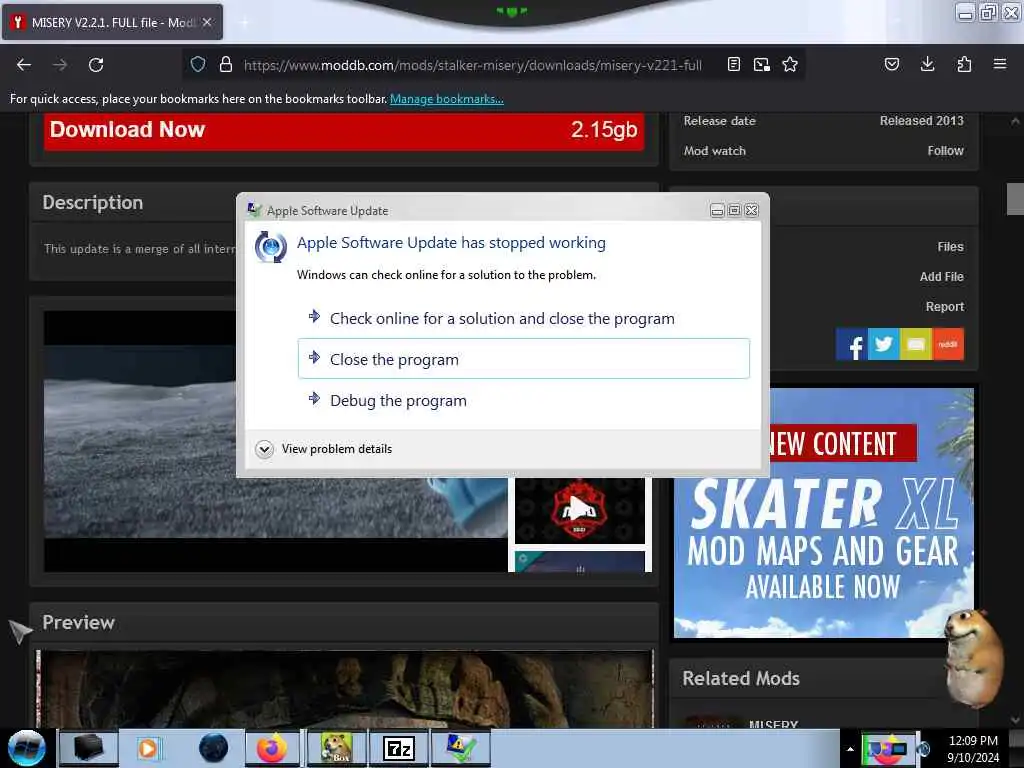Click the Add File link
Viewport: 1024px width, 768px height.
[x=941, y=277]
